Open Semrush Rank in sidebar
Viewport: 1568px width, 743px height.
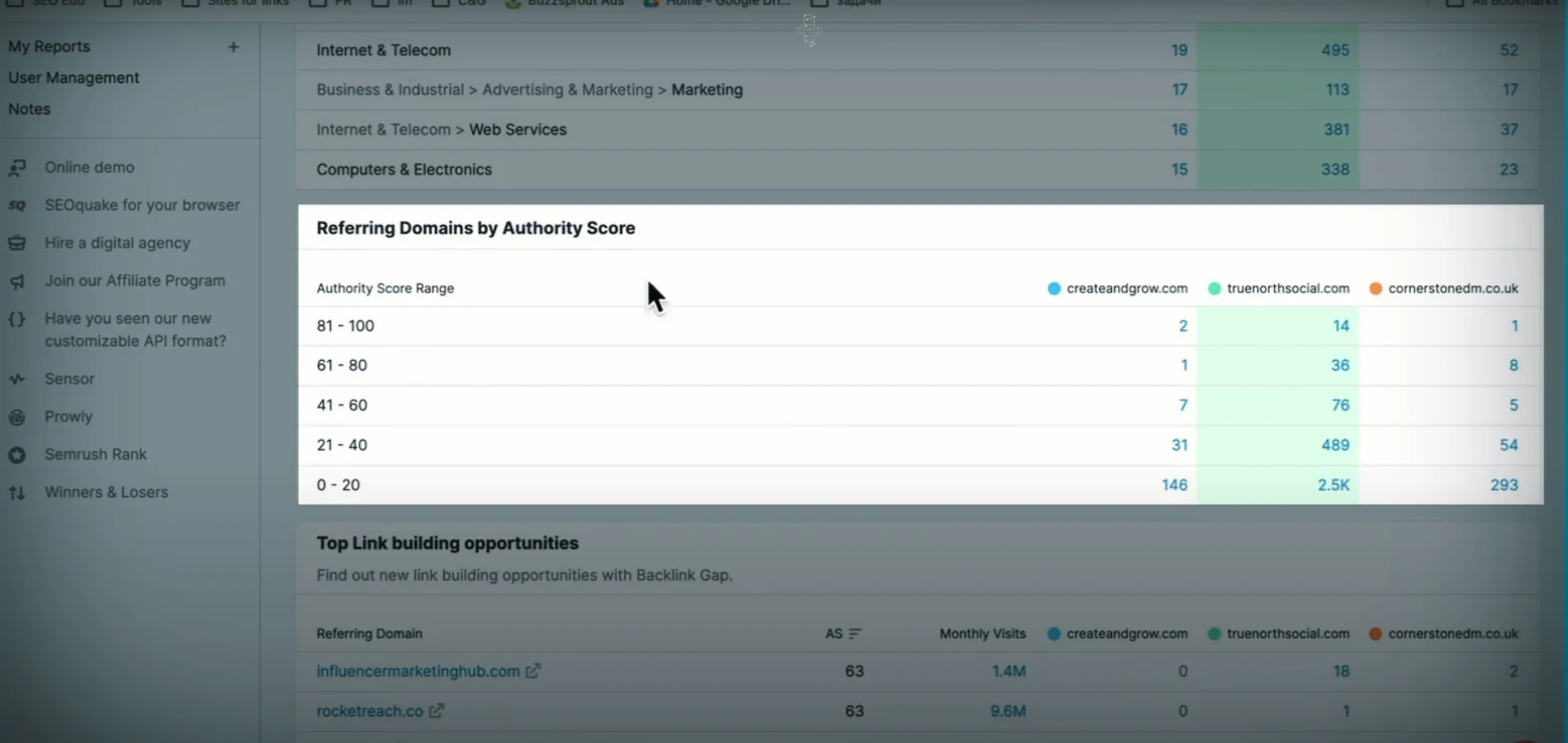pos(96,455)
